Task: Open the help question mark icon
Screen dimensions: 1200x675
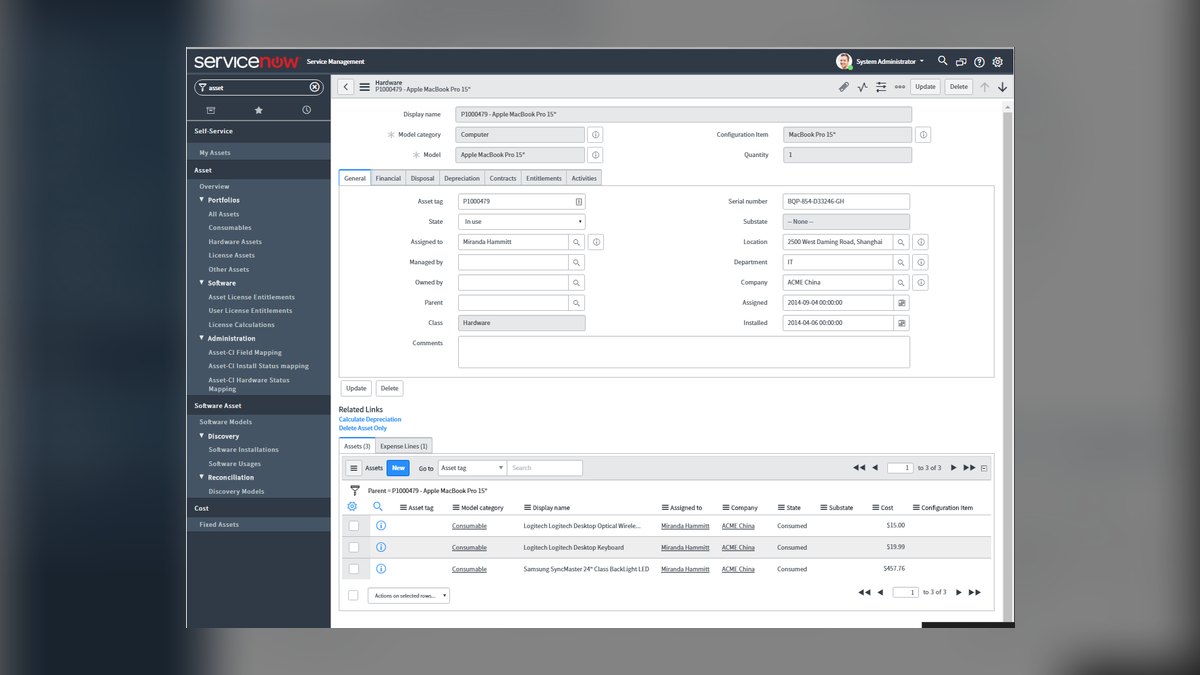Action: click(979, 61)
